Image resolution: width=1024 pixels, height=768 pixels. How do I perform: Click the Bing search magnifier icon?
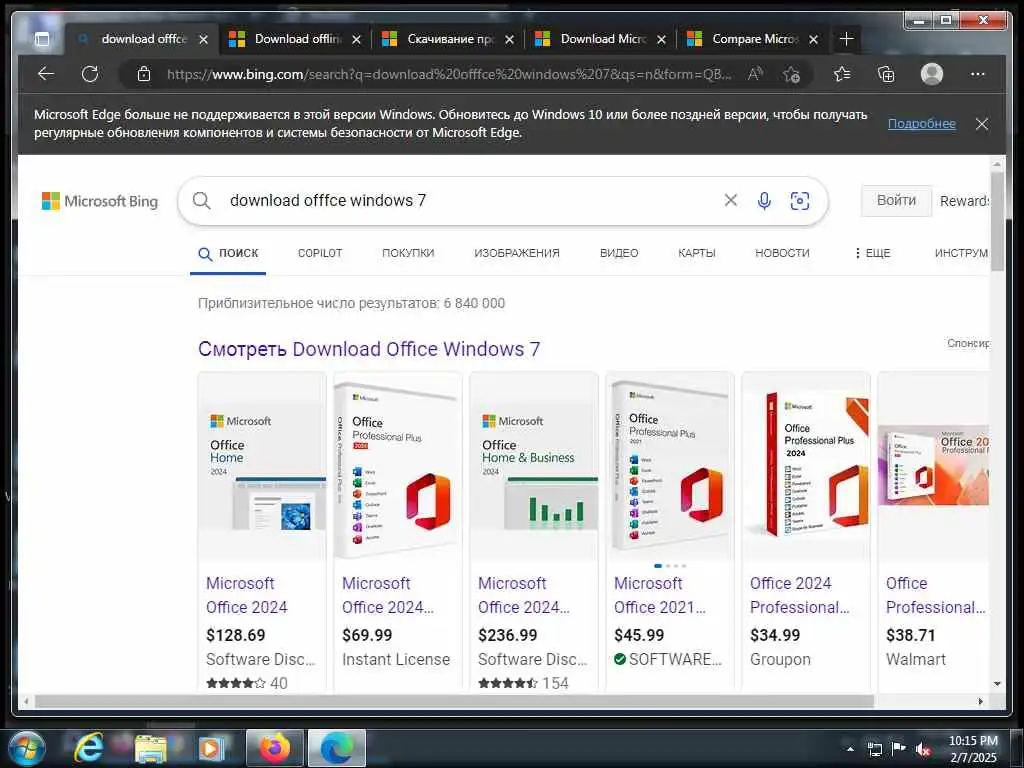click(202, 200)
